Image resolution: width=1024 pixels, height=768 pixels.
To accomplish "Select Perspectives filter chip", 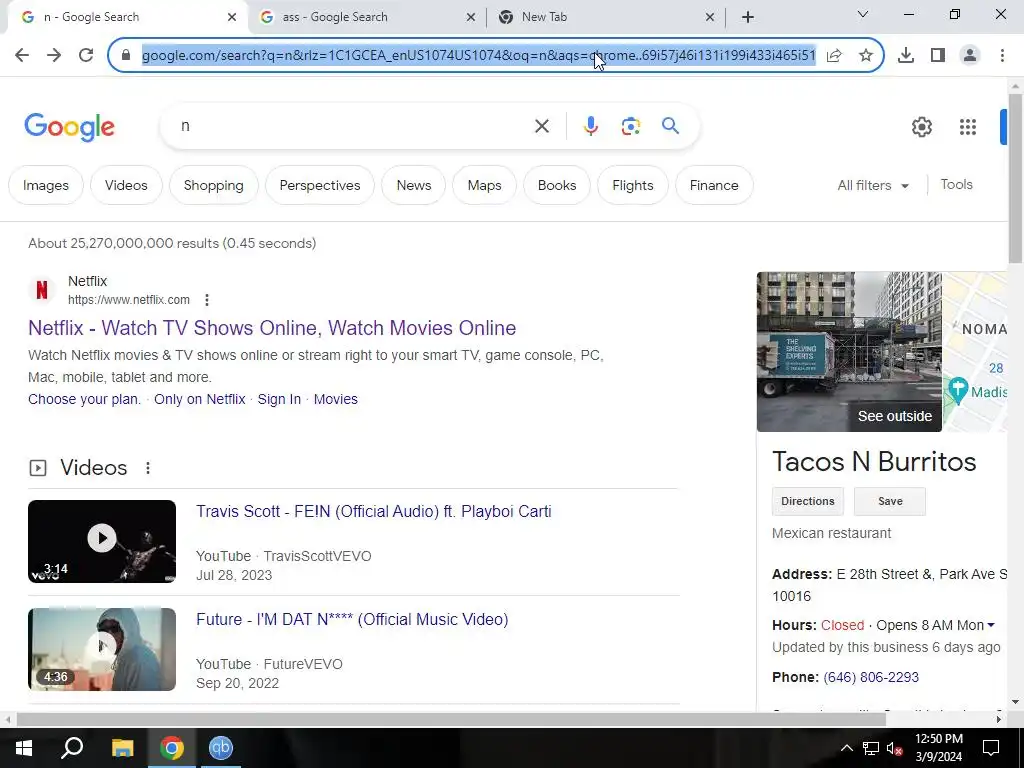I will coord(320,185).
